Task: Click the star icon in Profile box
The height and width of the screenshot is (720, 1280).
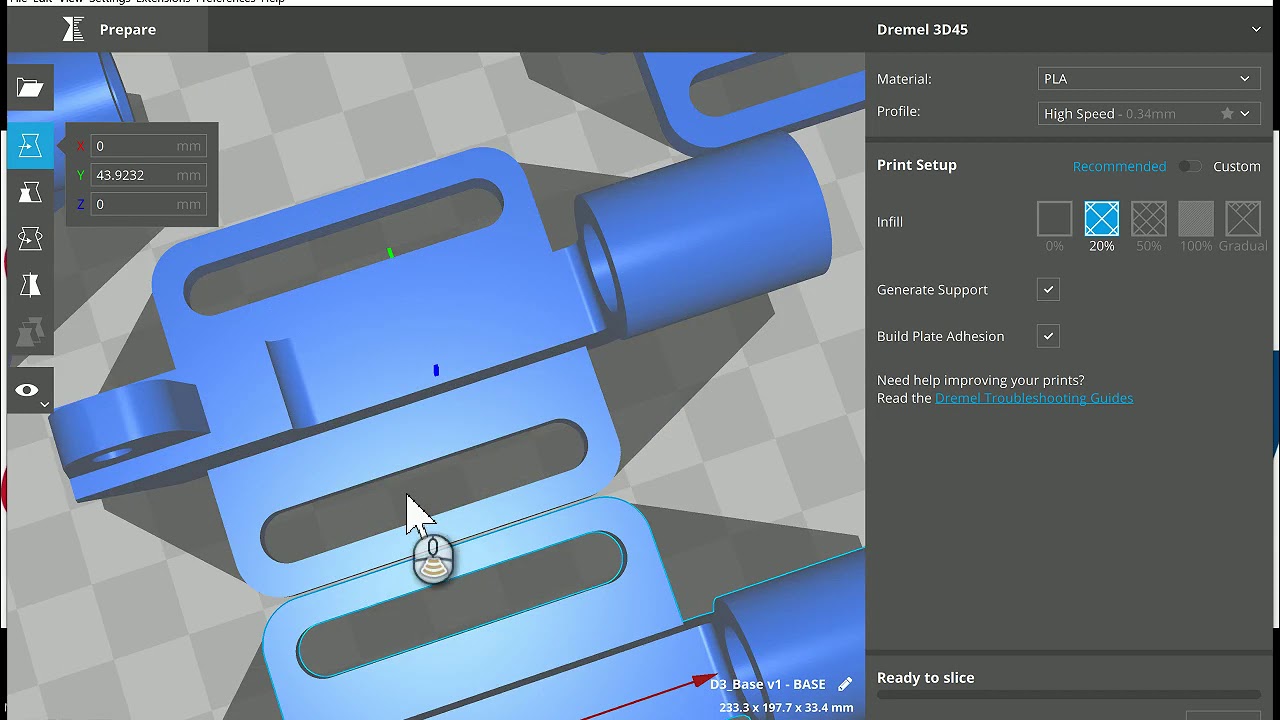Action: point(1227,114)
